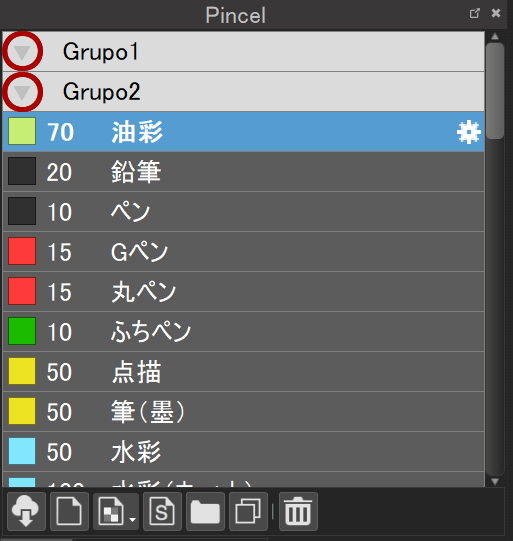Collapse the Grupo1 triangle
513x541 pixels.
point(22,52)
